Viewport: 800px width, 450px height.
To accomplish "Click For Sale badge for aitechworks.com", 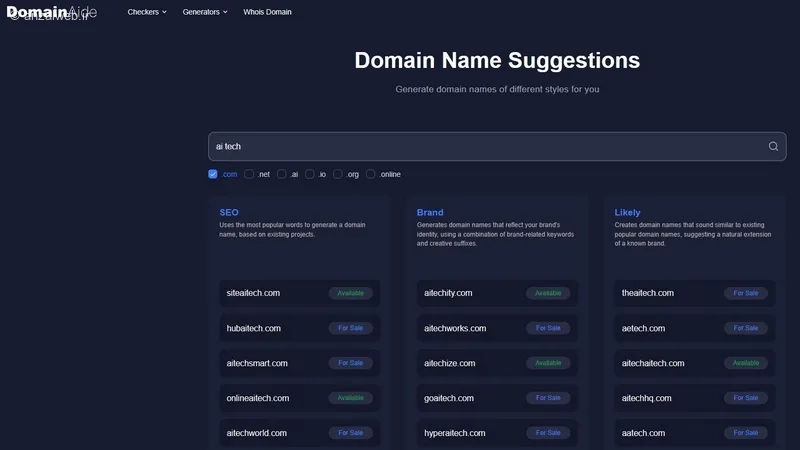I will (x=548, y=328).
